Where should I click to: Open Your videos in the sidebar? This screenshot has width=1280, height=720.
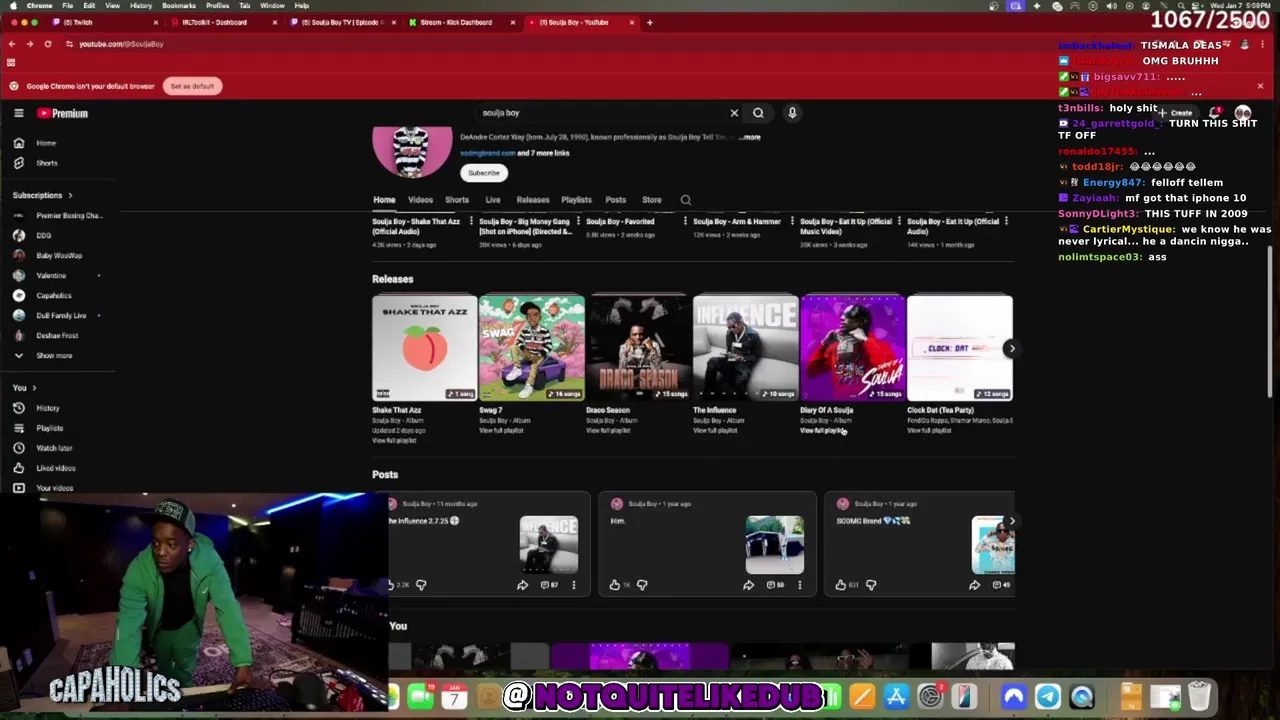[x=56, y=488]
